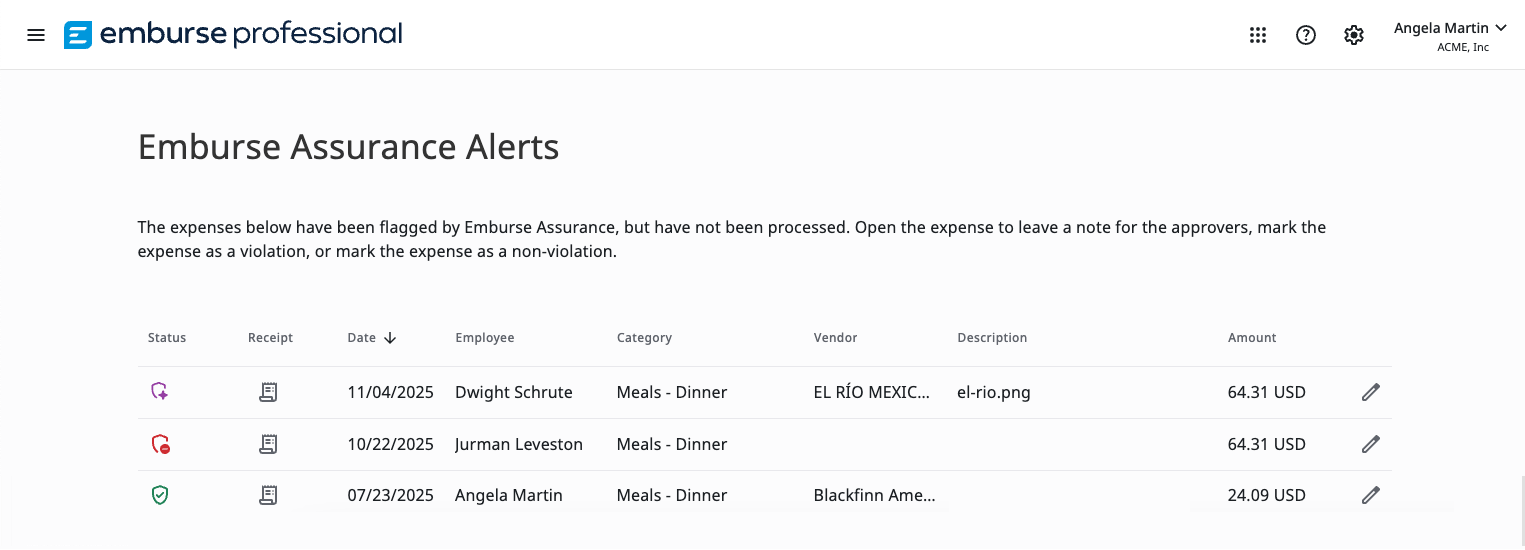Toggle the Date column sort arrow
Viewport: 1525px width, 550px height.
[x=390, y=338]
